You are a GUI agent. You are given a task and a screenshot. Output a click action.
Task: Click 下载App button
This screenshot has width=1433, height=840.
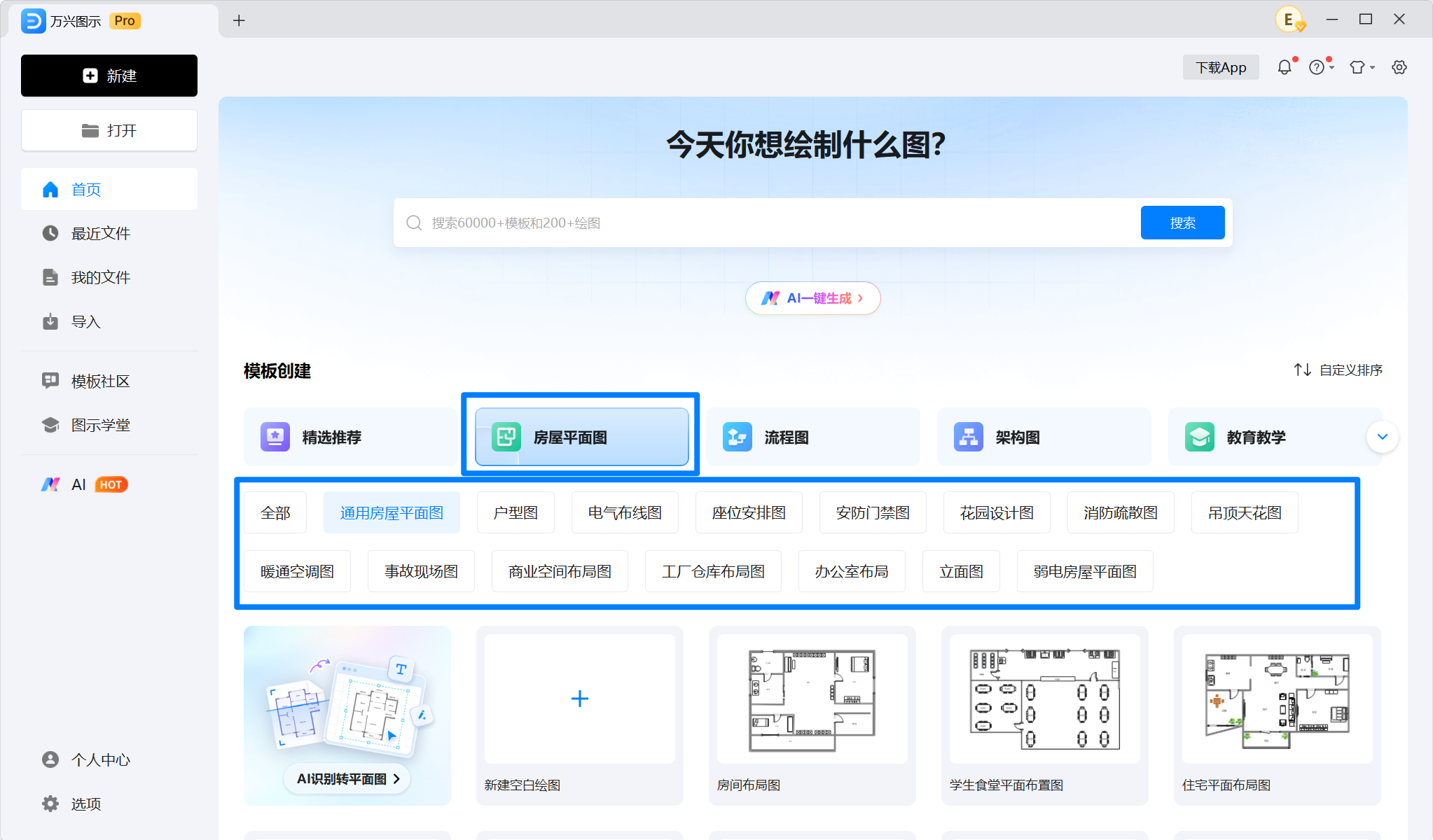1221,67
